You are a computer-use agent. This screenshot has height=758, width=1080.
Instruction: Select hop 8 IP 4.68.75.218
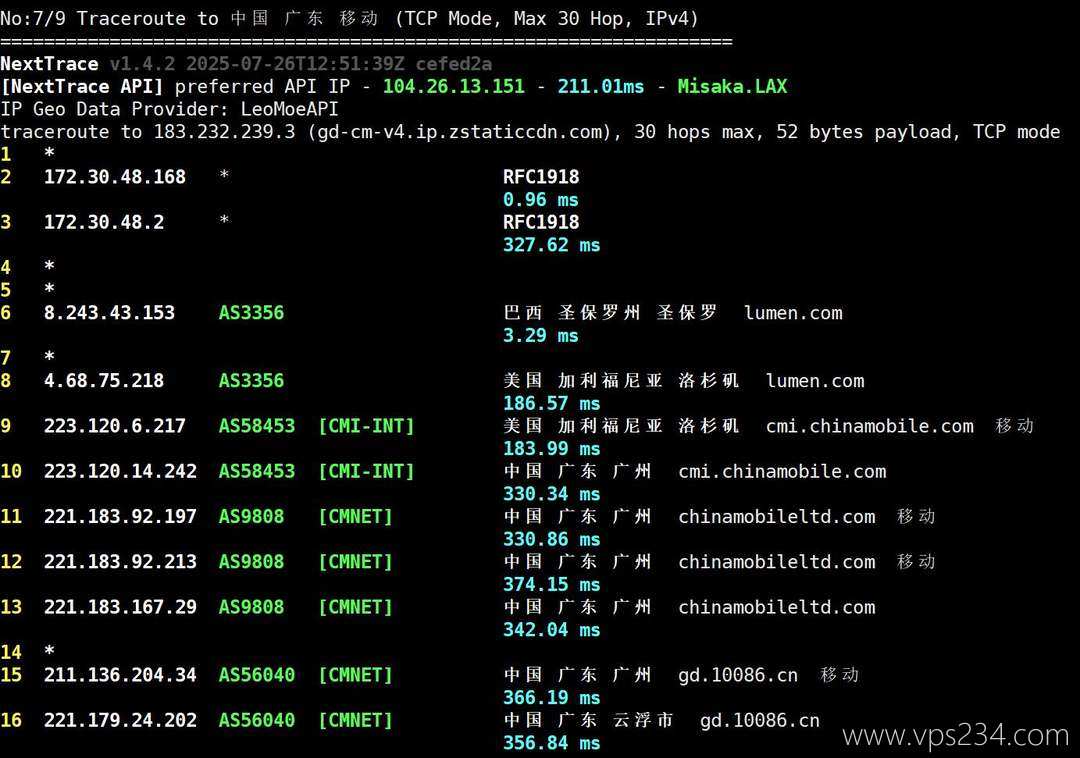(x=104, y=381)
